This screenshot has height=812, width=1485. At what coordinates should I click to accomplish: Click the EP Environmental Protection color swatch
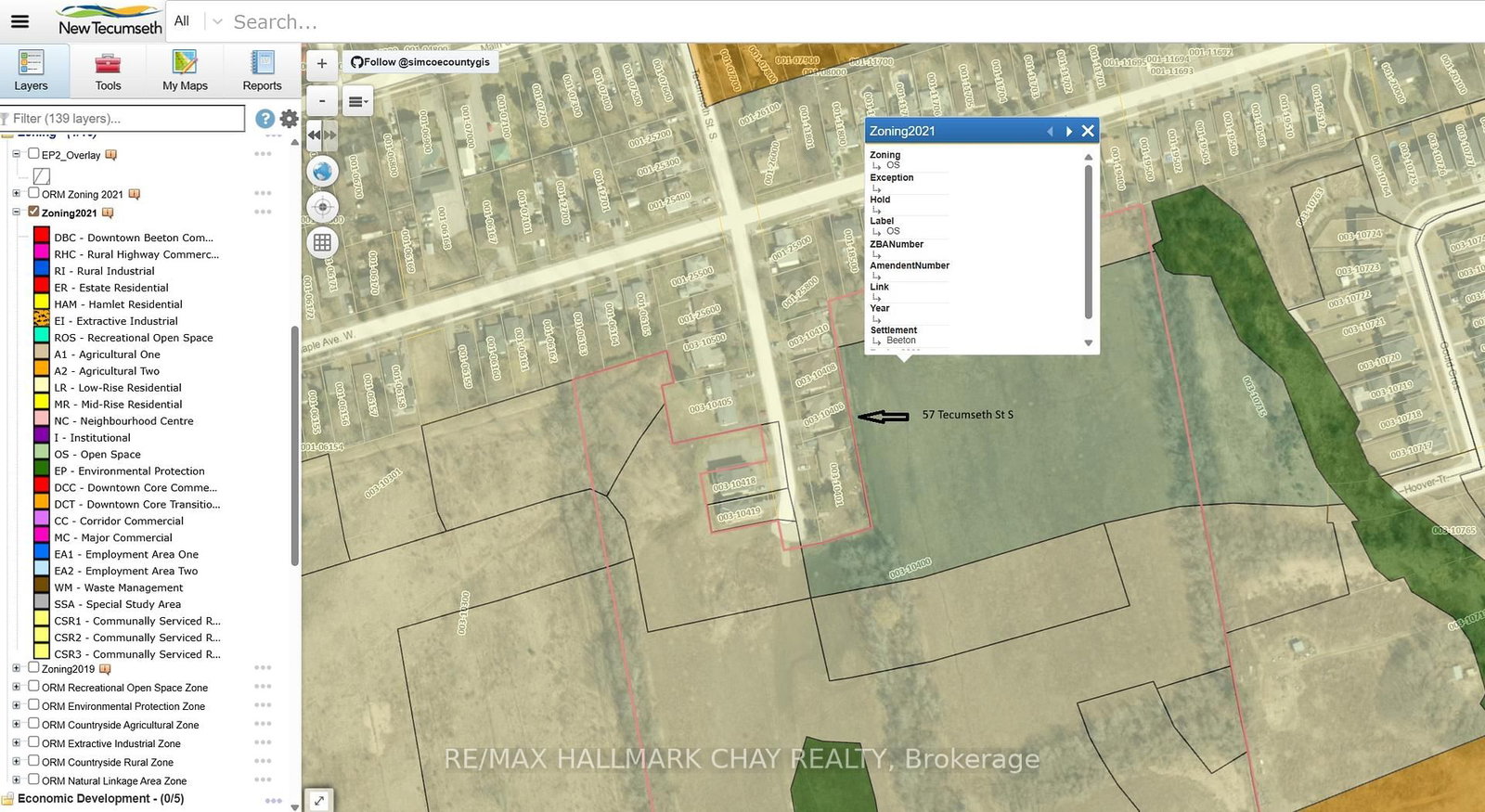click(42, 470)
